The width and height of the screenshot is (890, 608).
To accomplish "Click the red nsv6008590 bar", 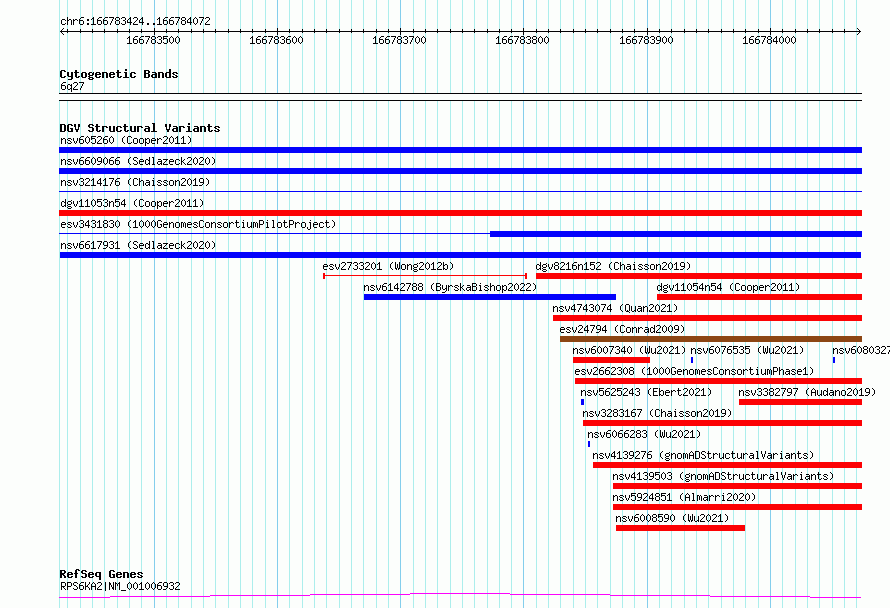I will tap(681, 528).
